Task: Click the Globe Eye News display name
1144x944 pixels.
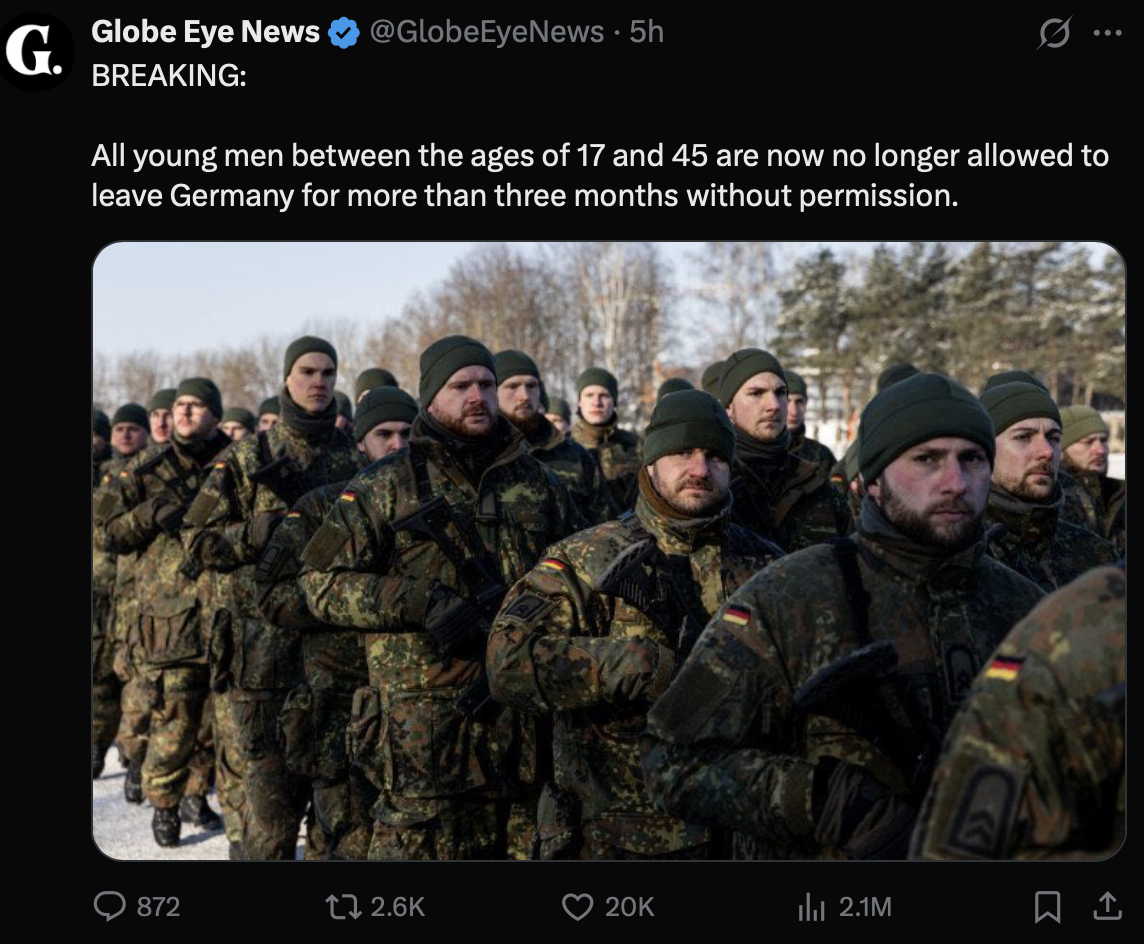Action: click(205, 32)
